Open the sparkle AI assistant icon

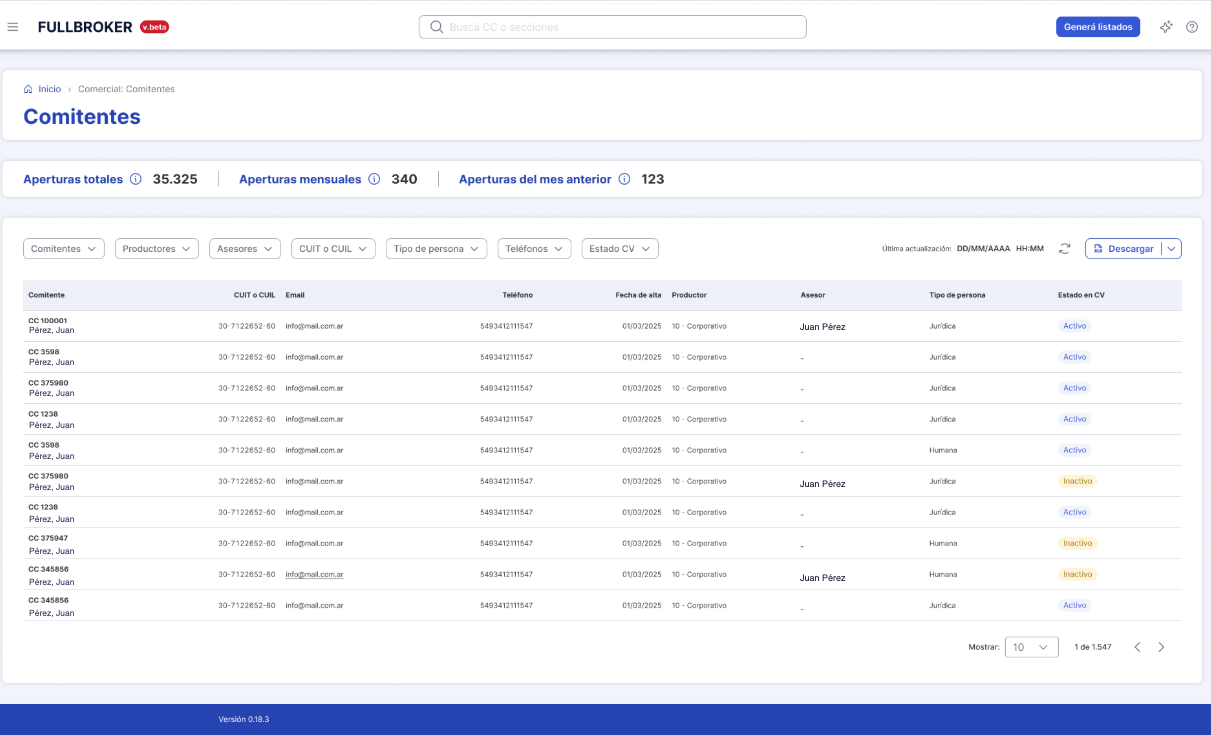click(x=1165, y=27)
